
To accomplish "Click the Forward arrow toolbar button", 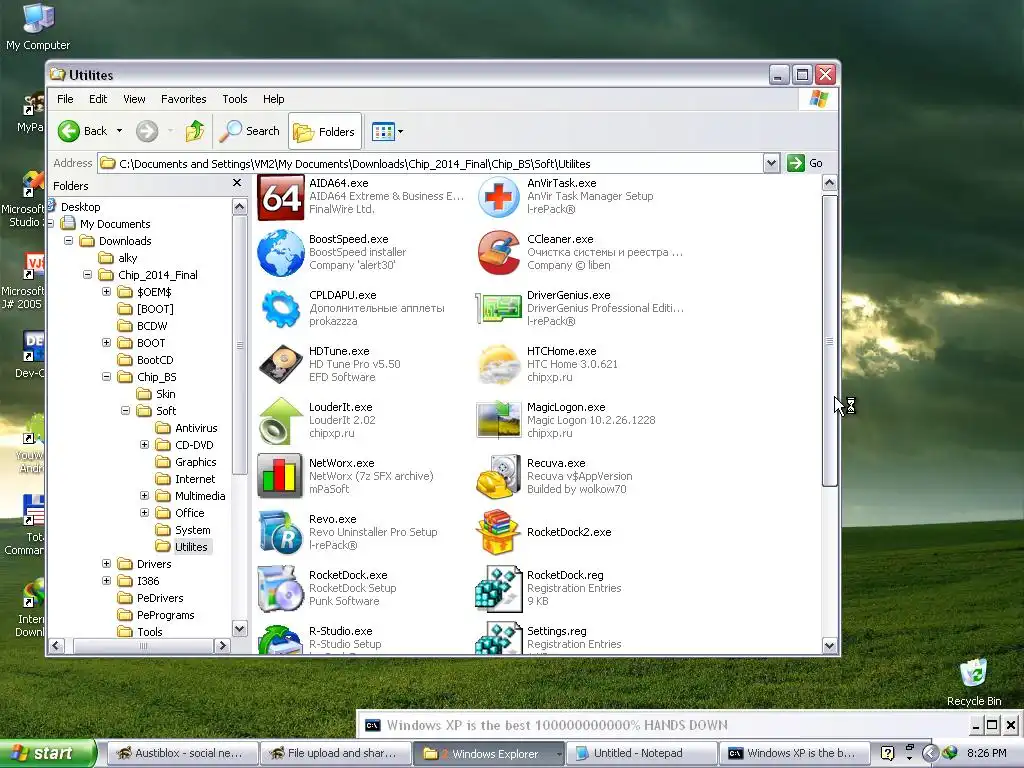I will click(x=147, y=131).
